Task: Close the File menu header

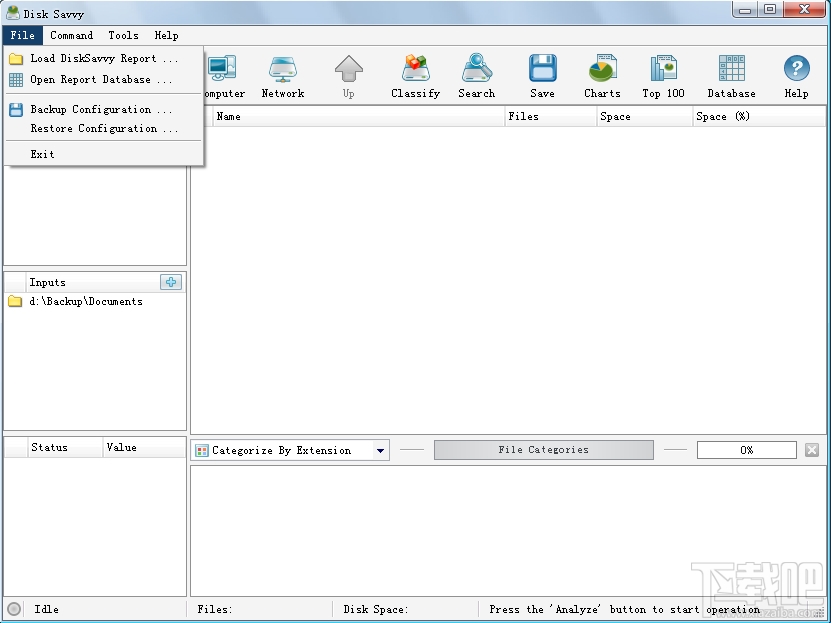Action: tap(22, 35)
